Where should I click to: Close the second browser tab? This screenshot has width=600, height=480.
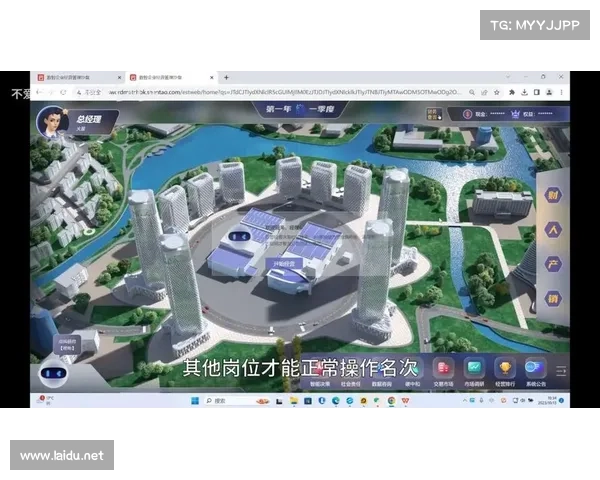212,77
